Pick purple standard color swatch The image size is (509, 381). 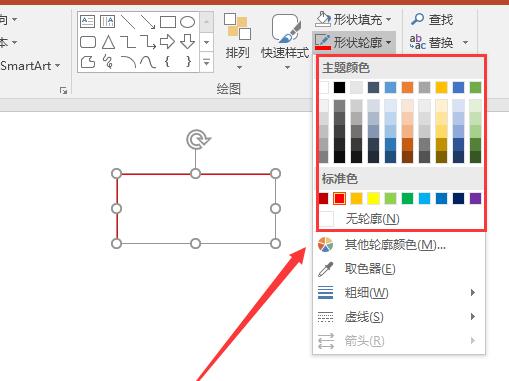[475, 198]
